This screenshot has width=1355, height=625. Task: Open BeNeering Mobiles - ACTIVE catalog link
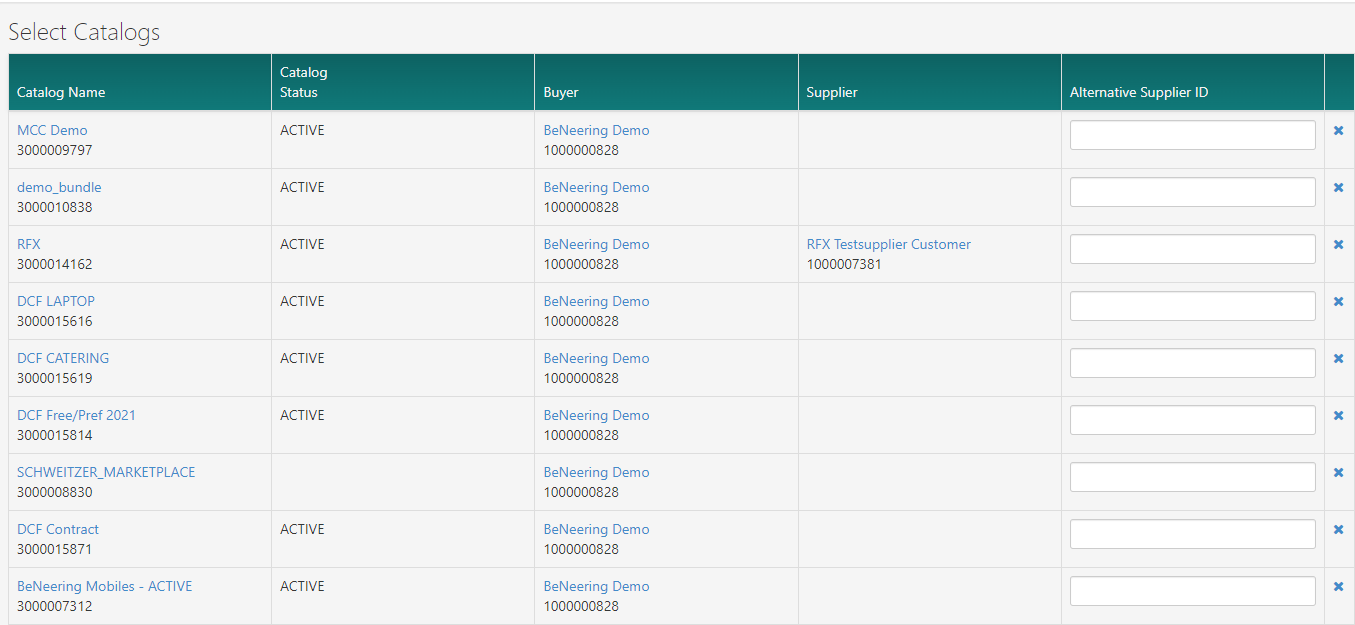(x=104, y=586)
